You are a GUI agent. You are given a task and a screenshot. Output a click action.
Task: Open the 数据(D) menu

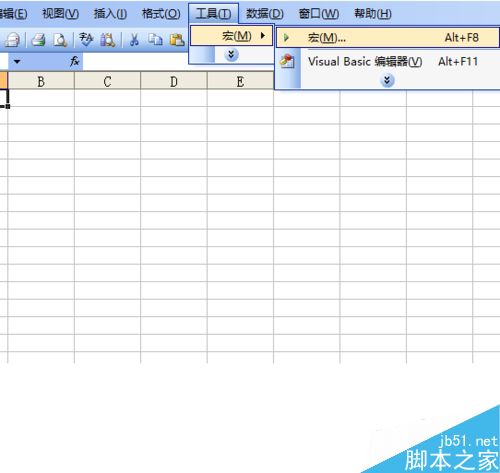265,14
